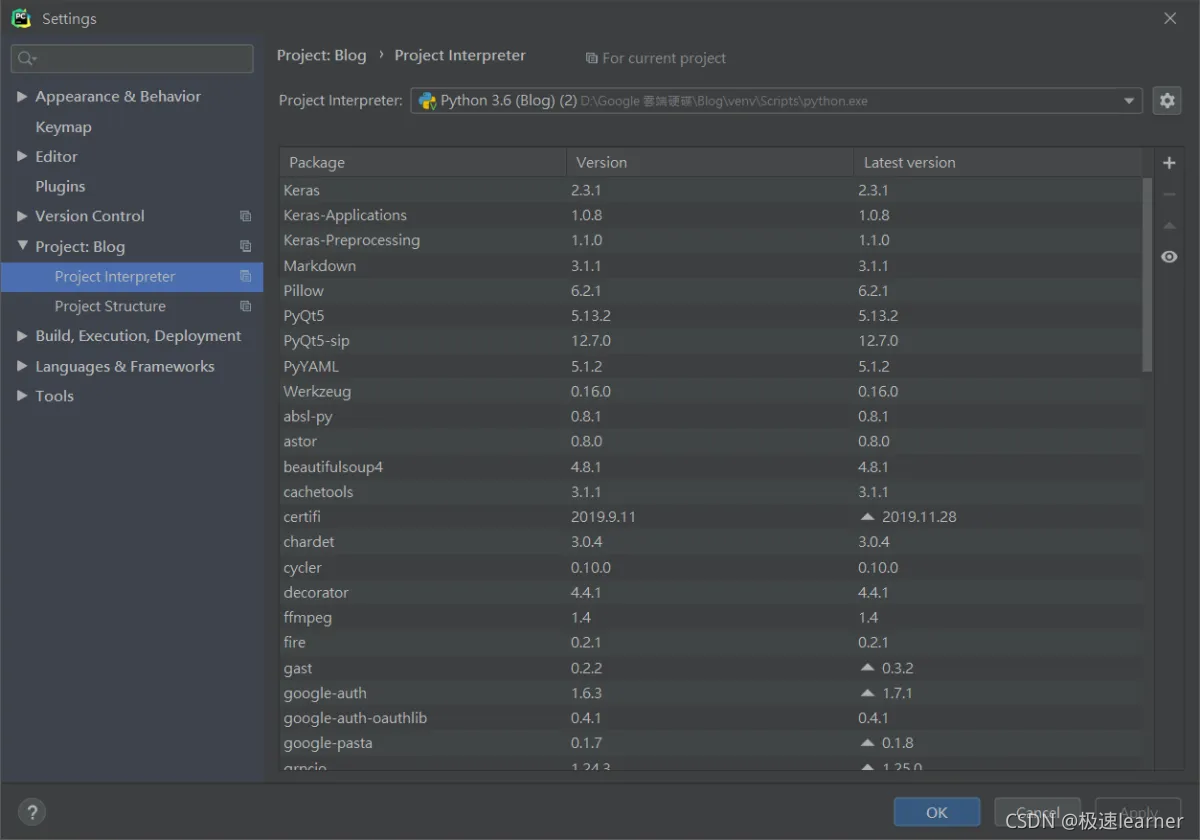Select the fire package row
The image size is (1200, 840).
(x=711, y=642)
